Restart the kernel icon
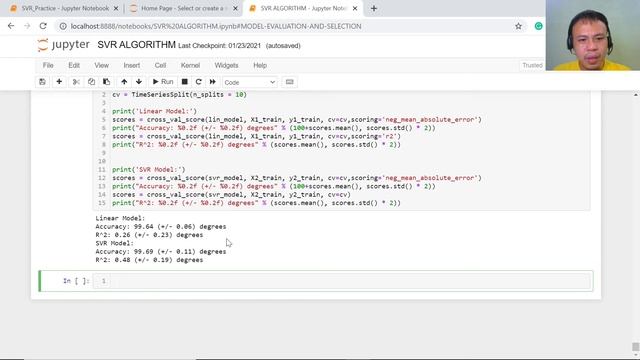 coord(198,82)
